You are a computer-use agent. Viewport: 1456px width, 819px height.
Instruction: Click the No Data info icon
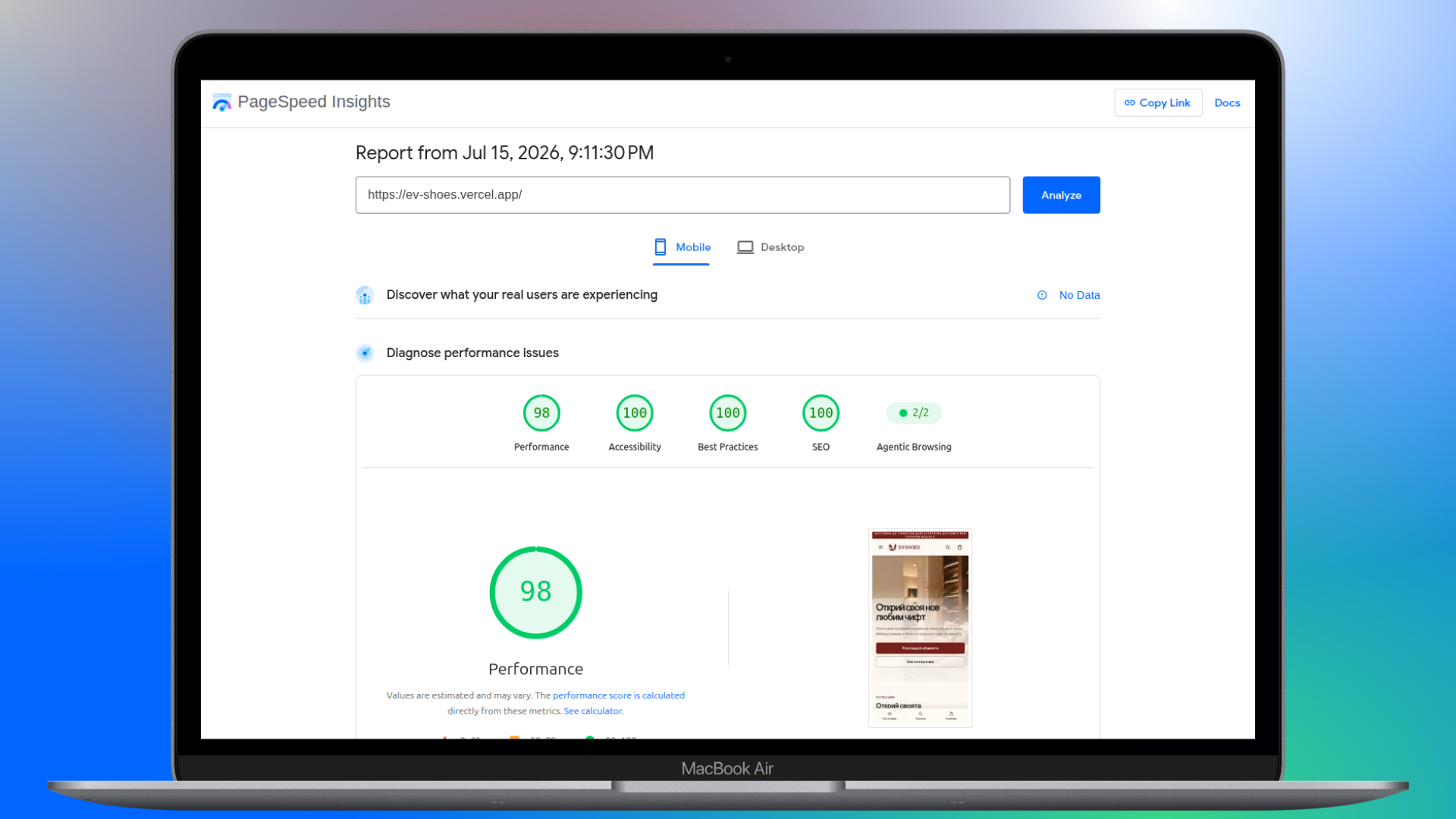click(1042, 295)
